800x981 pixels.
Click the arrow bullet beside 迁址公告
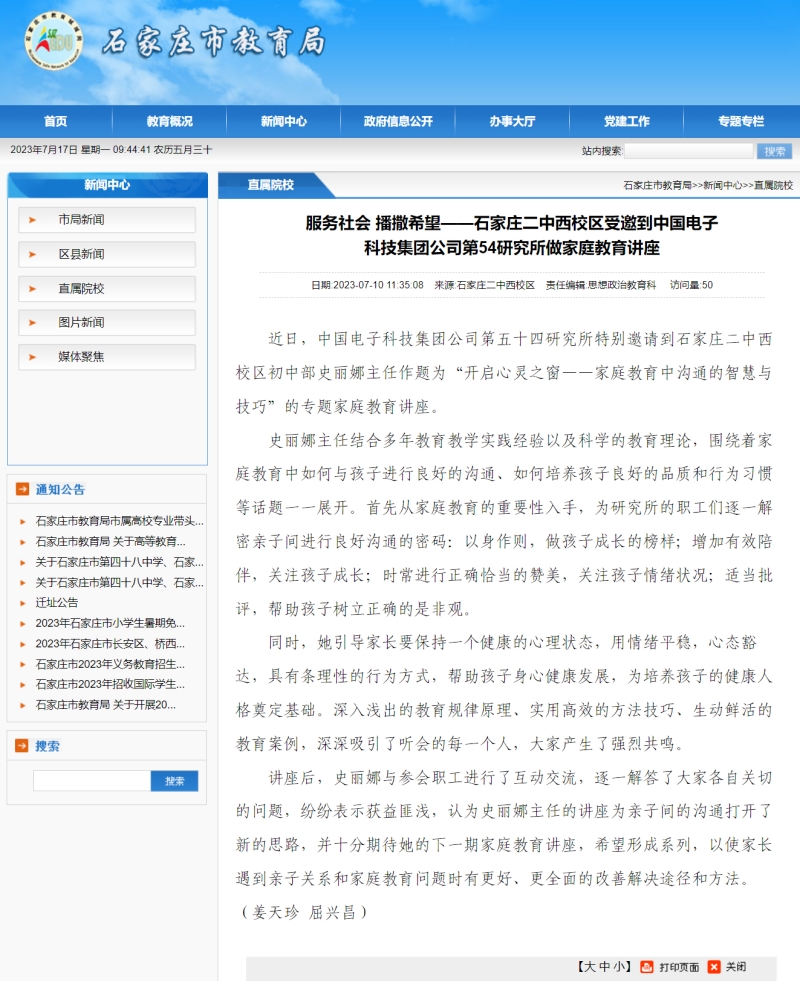tap(23, 603)
